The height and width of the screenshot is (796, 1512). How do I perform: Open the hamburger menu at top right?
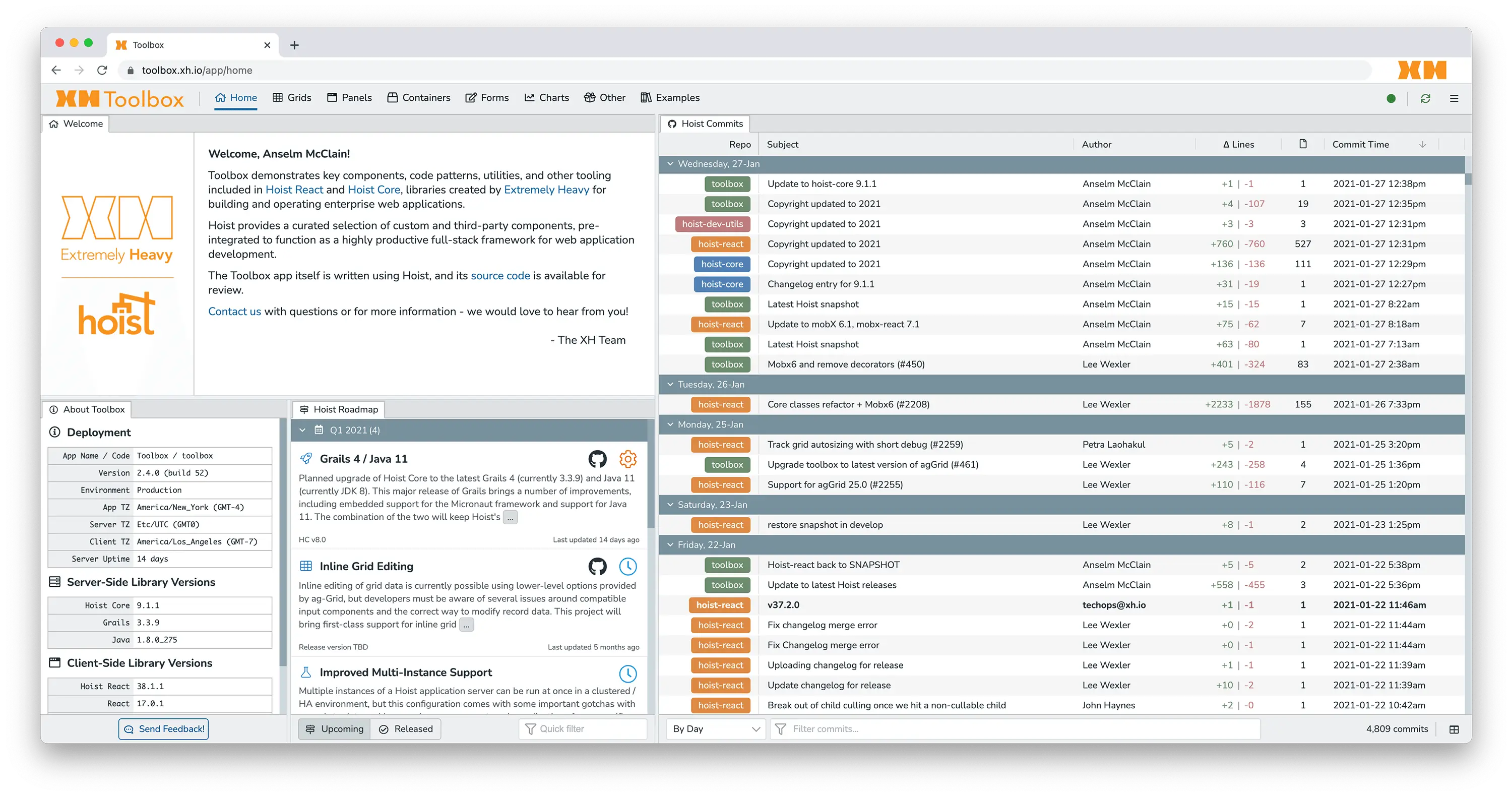tap(1455, 98)
